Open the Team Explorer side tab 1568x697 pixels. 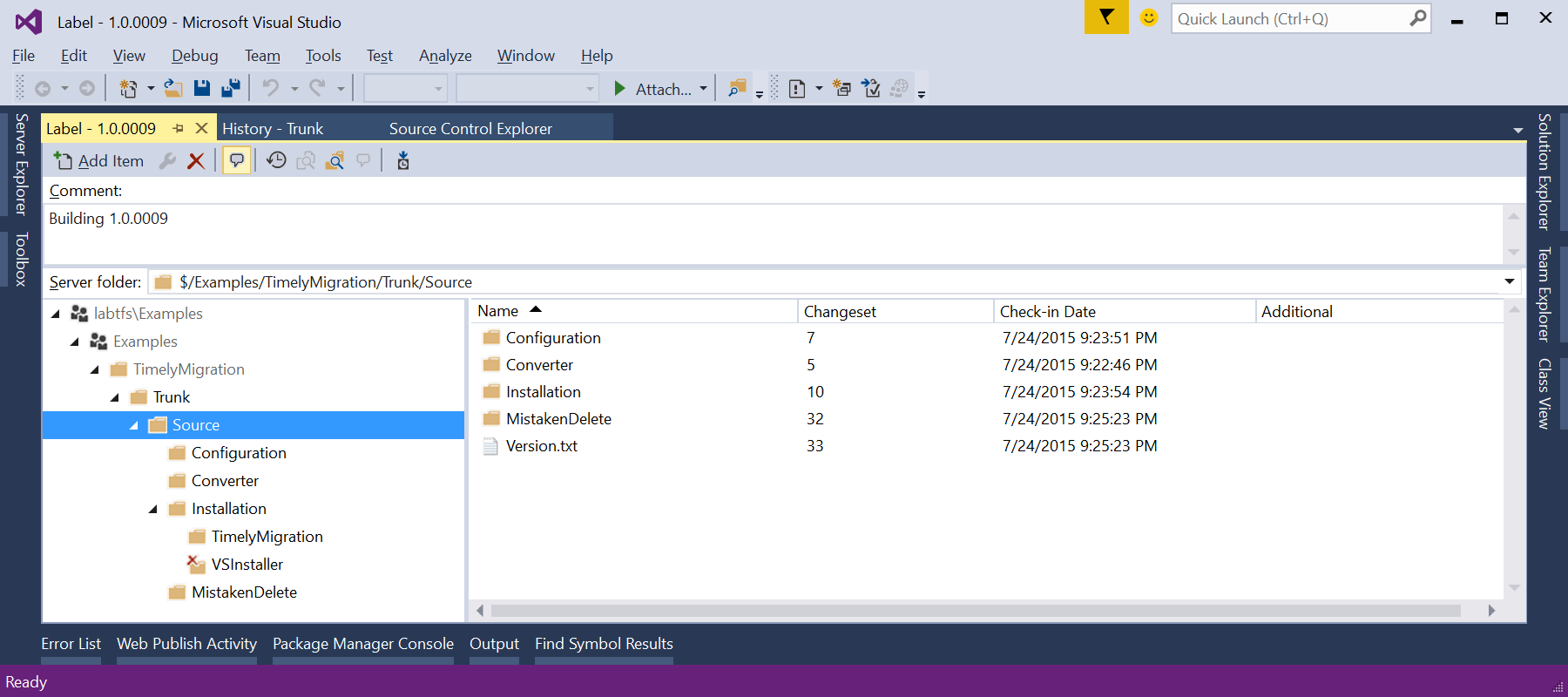point(1544,294)
